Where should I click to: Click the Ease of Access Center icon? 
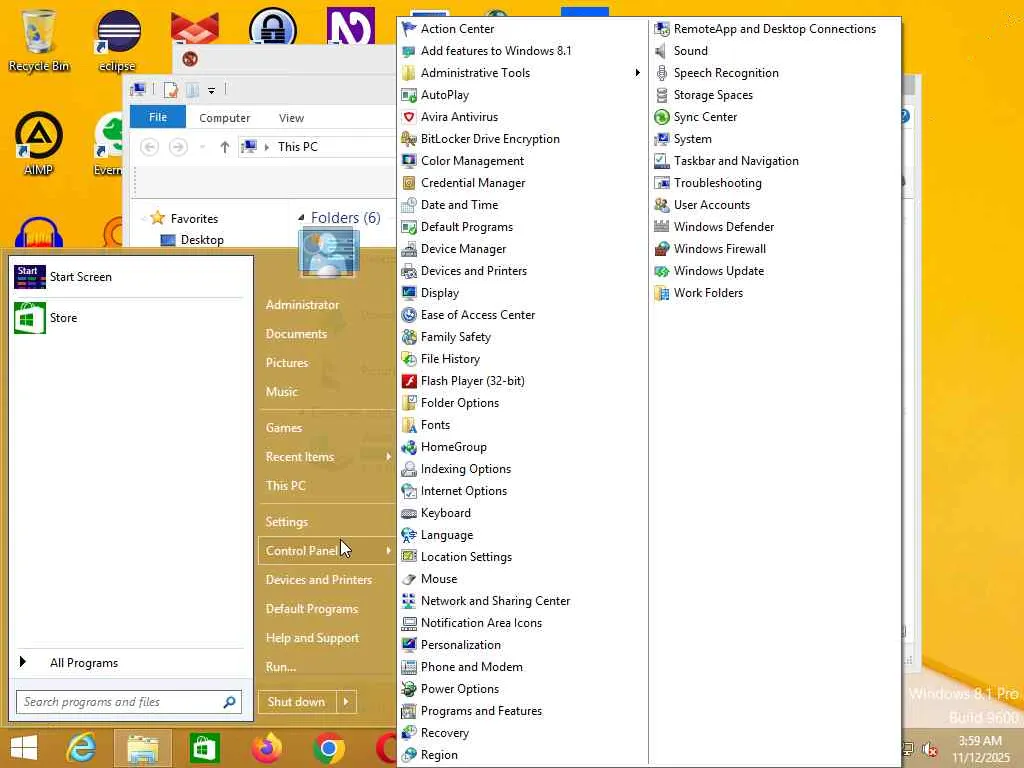coord(409,315)
